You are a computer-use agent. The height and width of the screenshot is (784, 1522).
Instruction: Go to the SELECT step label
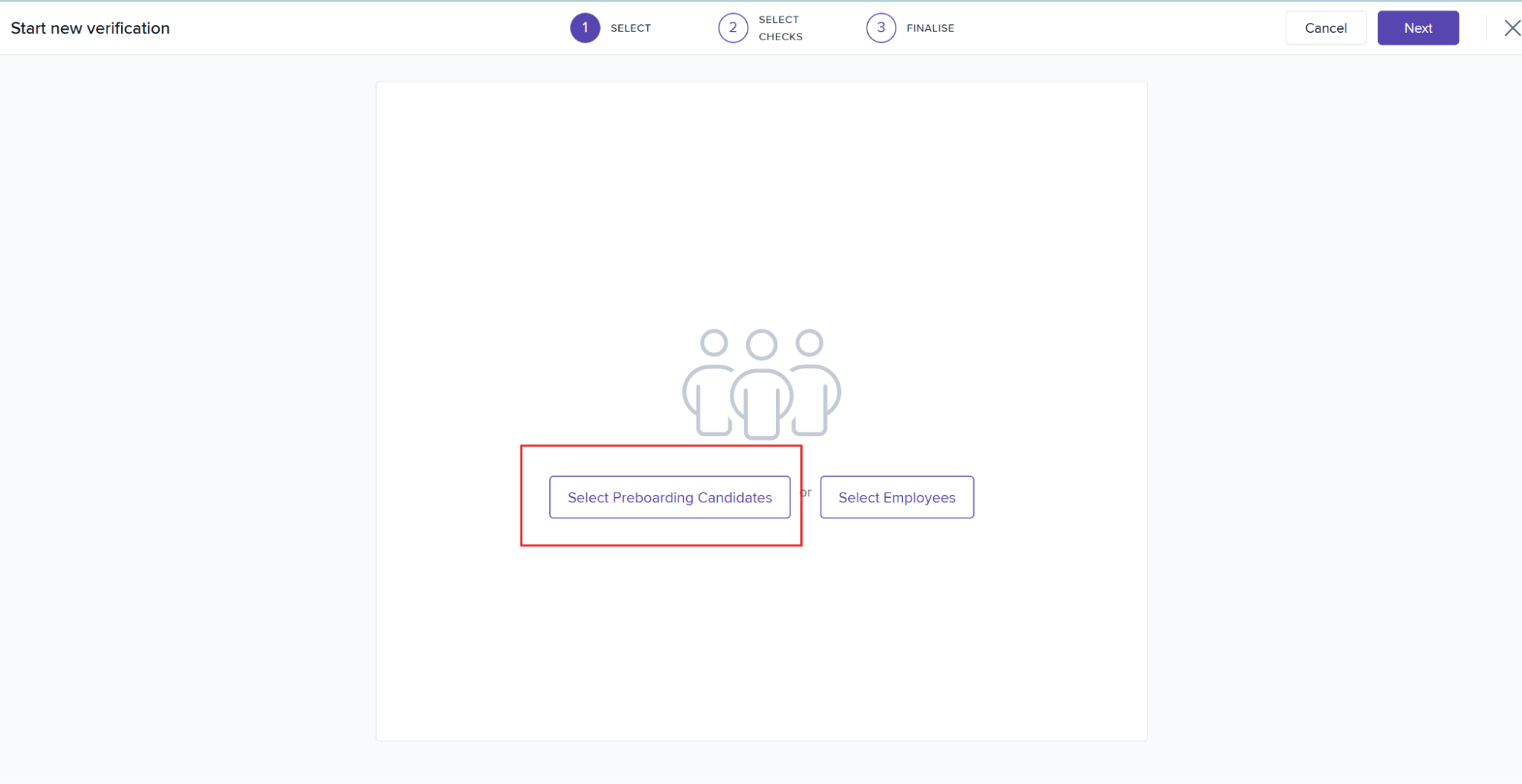pyautogui.click(x=630, y=28)
